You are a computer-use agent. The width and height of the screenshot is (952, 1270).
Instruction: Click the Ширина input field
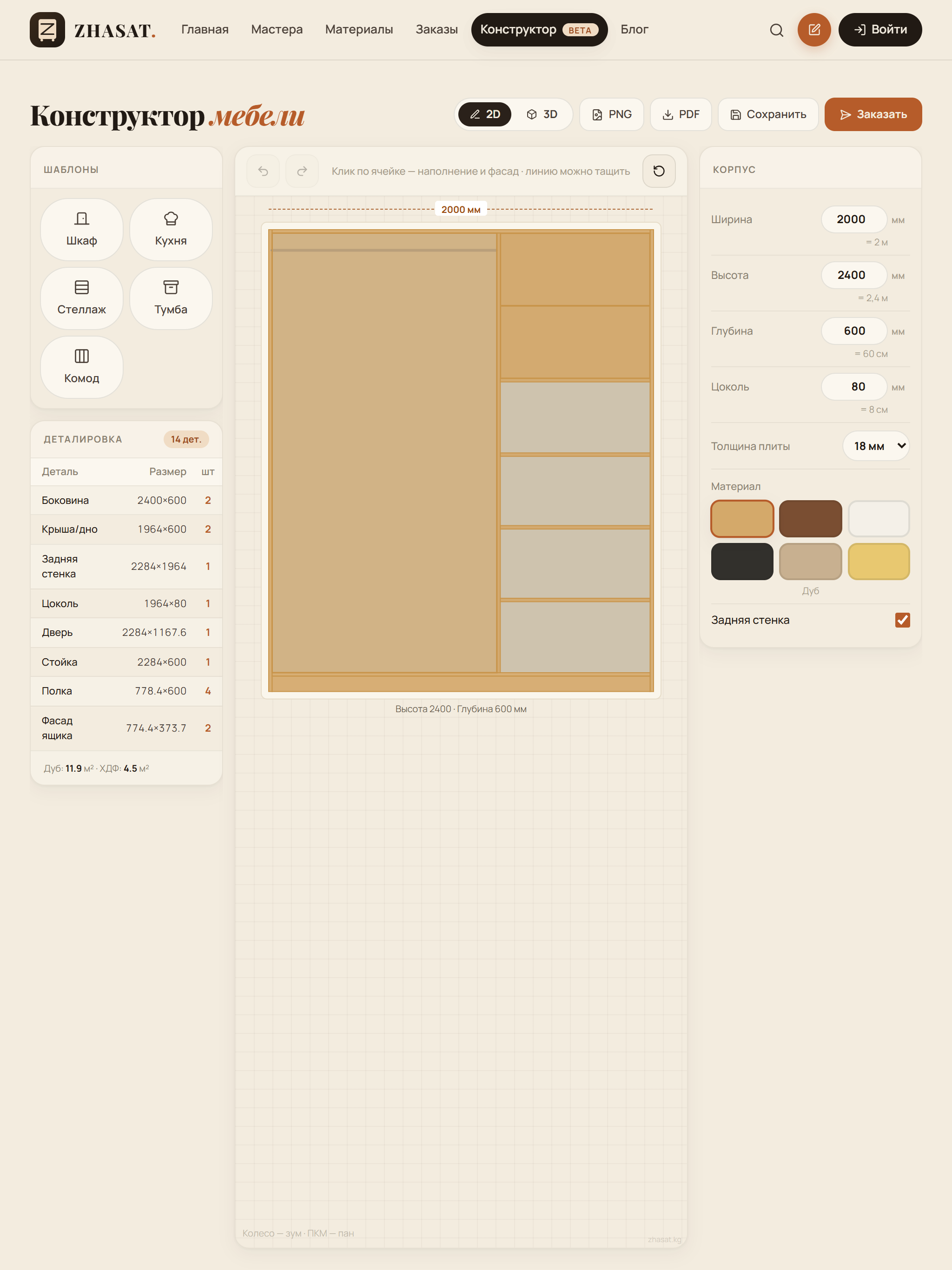click(854, 219)
